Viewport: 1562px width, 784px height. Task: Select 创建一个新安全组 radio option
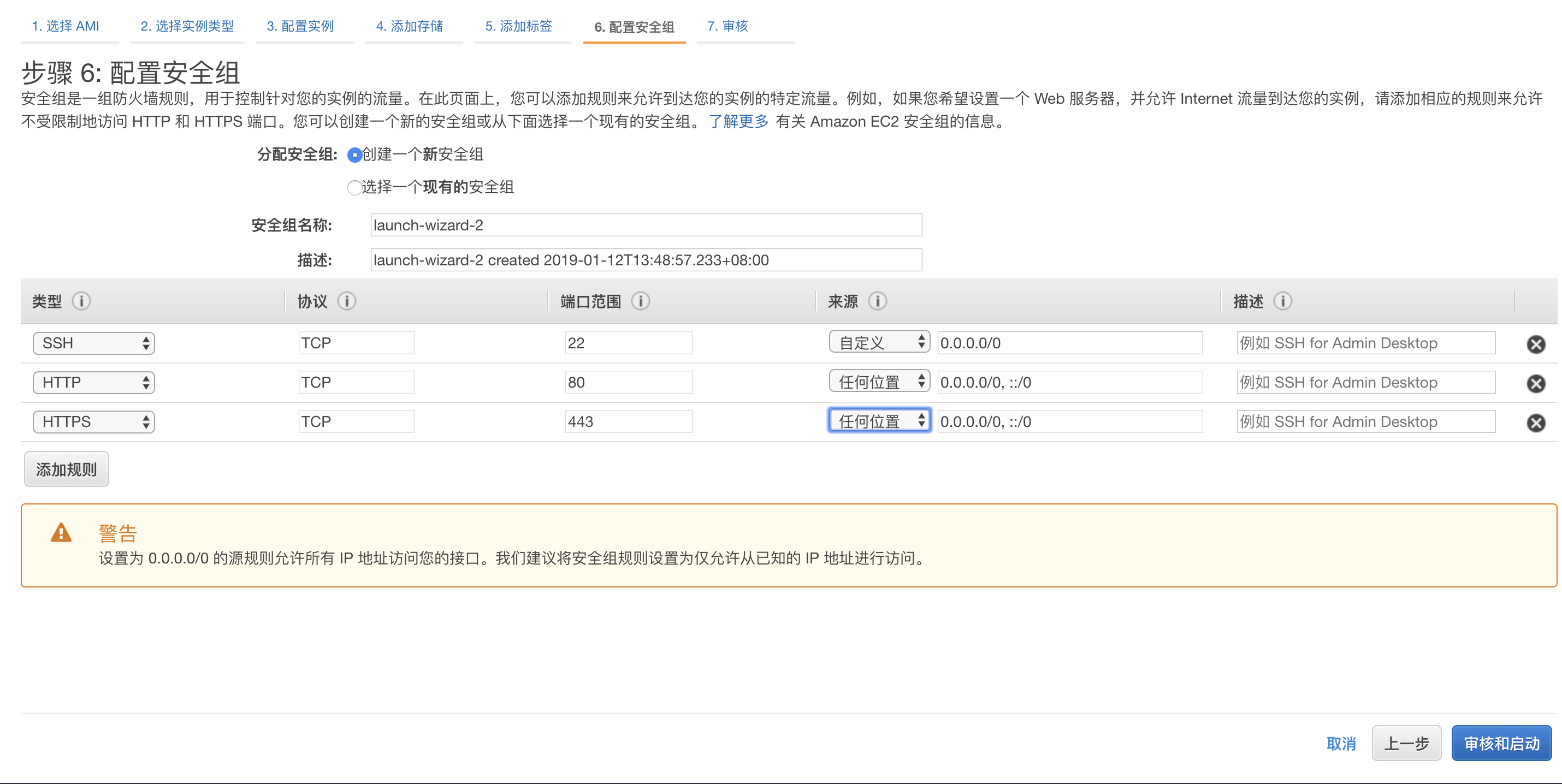pyautogui.click(x=354, y=155)
